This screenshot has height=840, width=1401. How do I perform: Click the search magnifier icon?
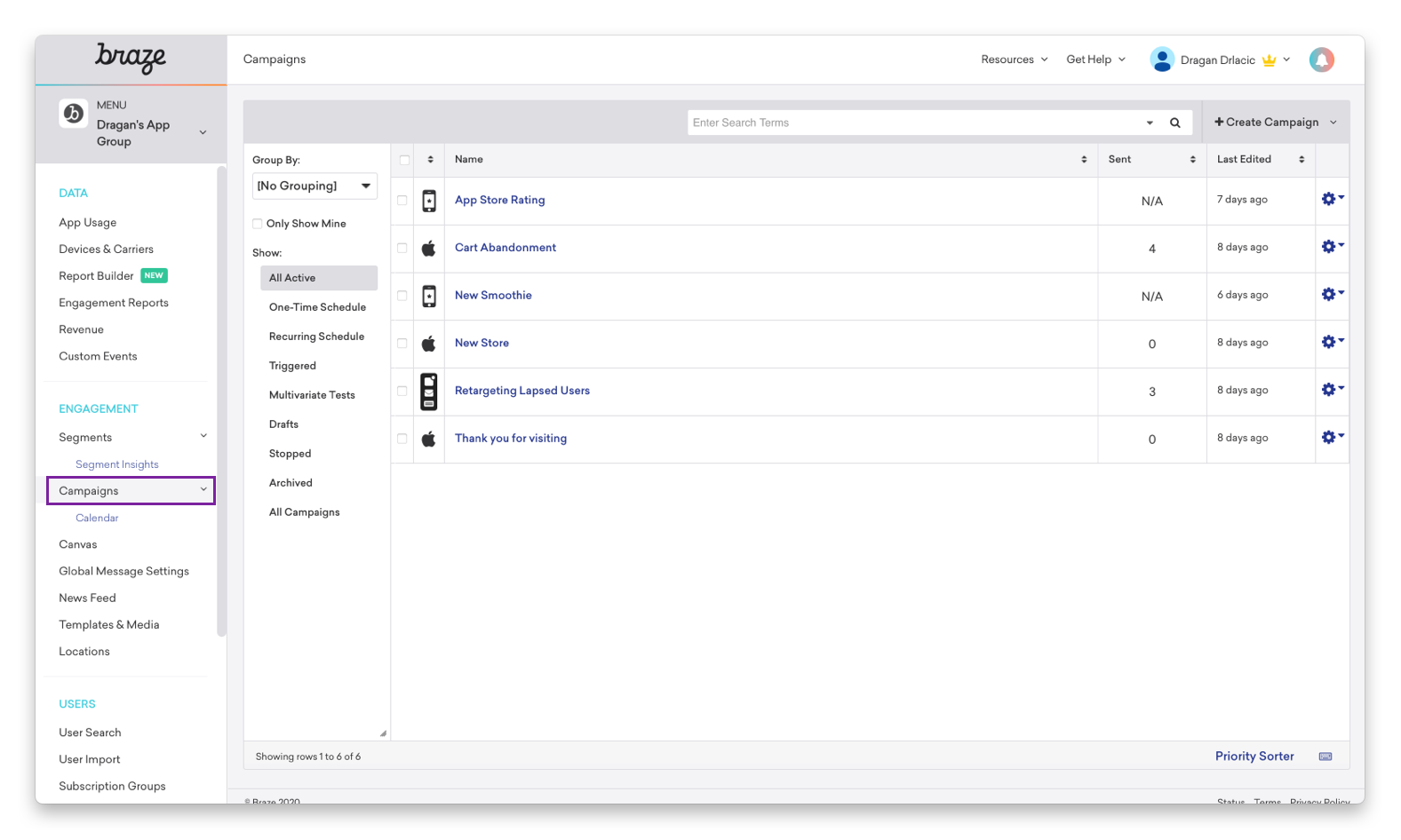(x=1174, y=123)
